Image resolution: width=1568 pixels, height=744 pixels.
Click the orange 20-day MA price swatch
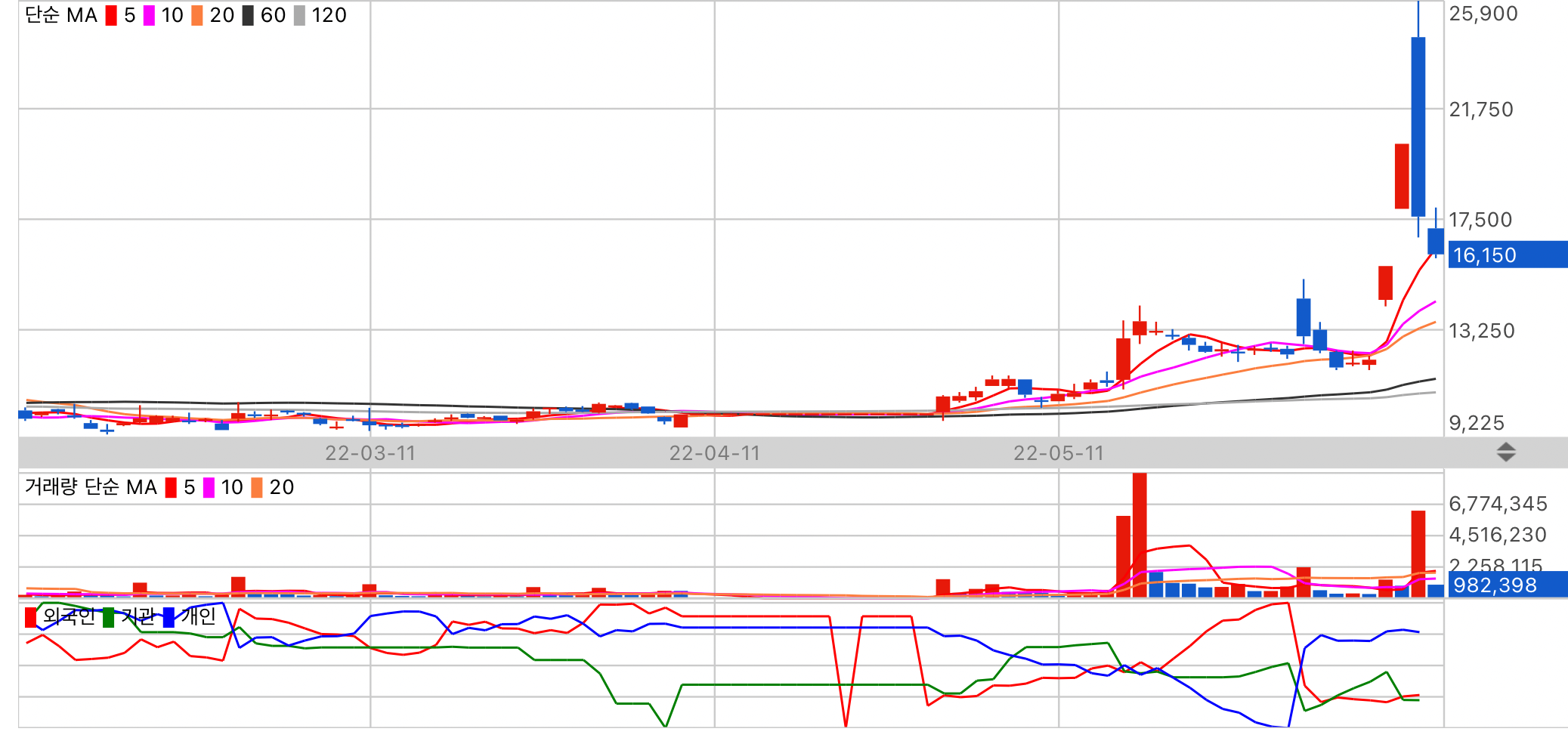[197, 16]
